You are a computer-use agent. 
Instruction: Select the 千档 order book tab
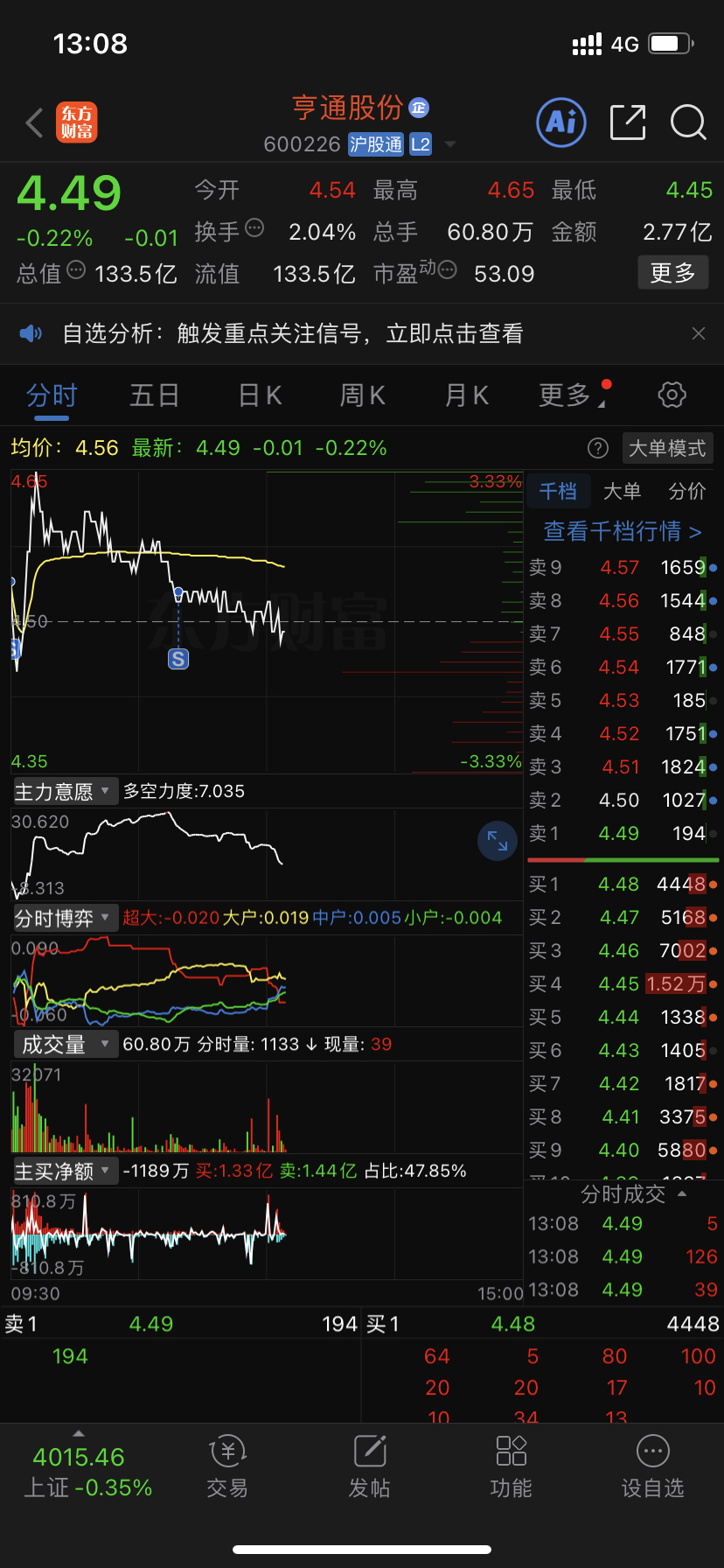click(x=558, y=491)
